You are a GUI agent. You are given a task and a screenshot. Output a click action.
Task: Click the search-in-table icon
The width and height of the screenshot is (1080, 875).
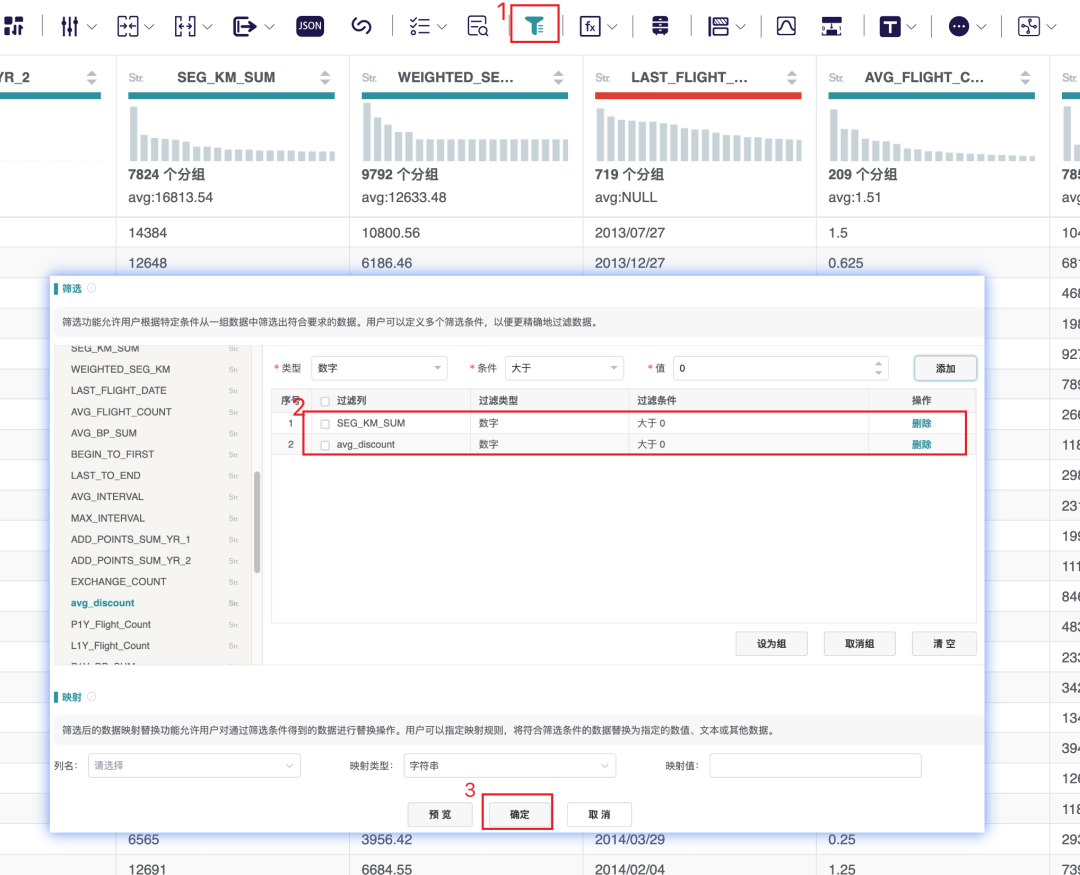click(x=477, y=26)
